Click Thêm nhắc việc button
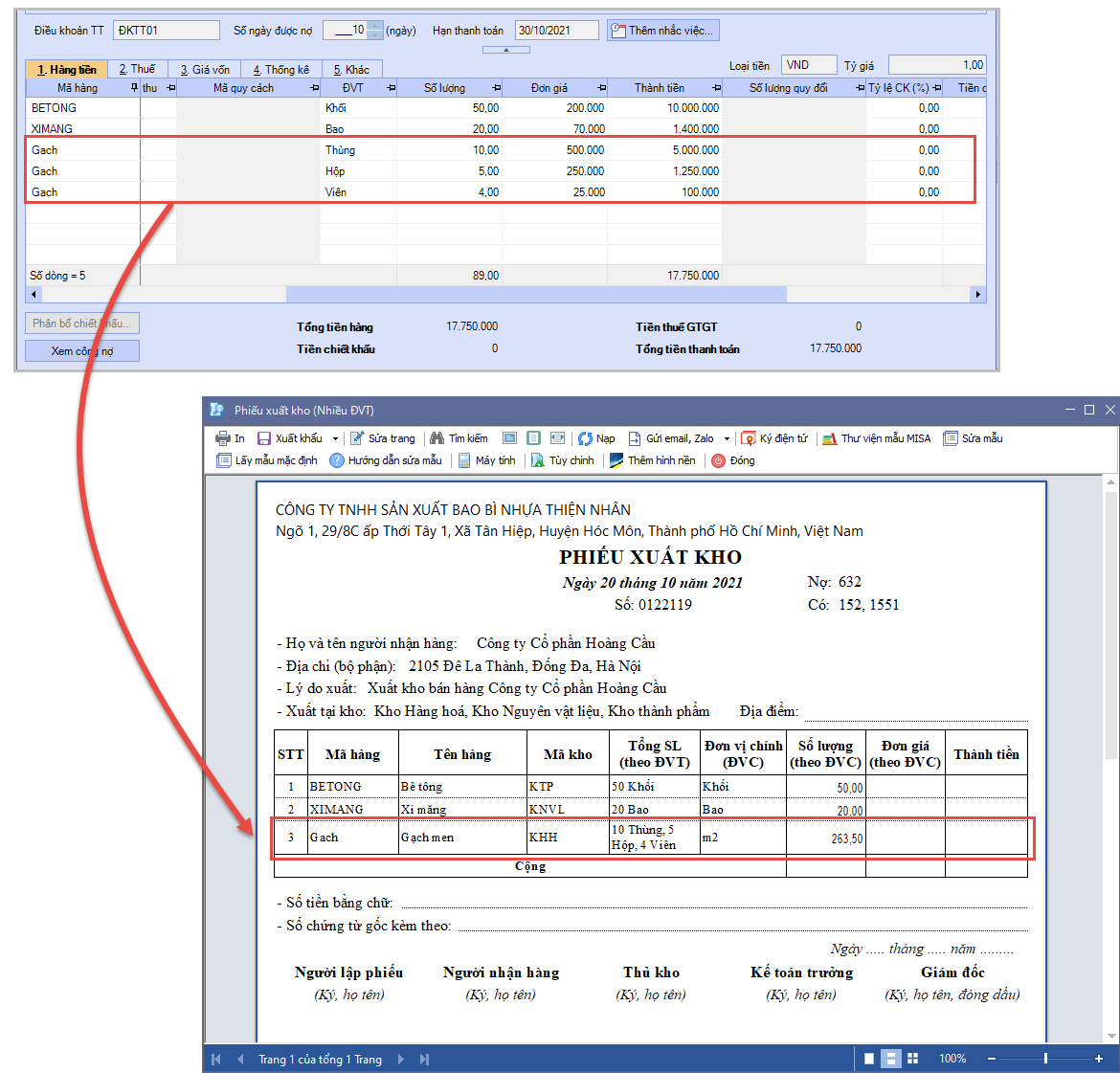1120x1073 pixels. click(662, 31)
